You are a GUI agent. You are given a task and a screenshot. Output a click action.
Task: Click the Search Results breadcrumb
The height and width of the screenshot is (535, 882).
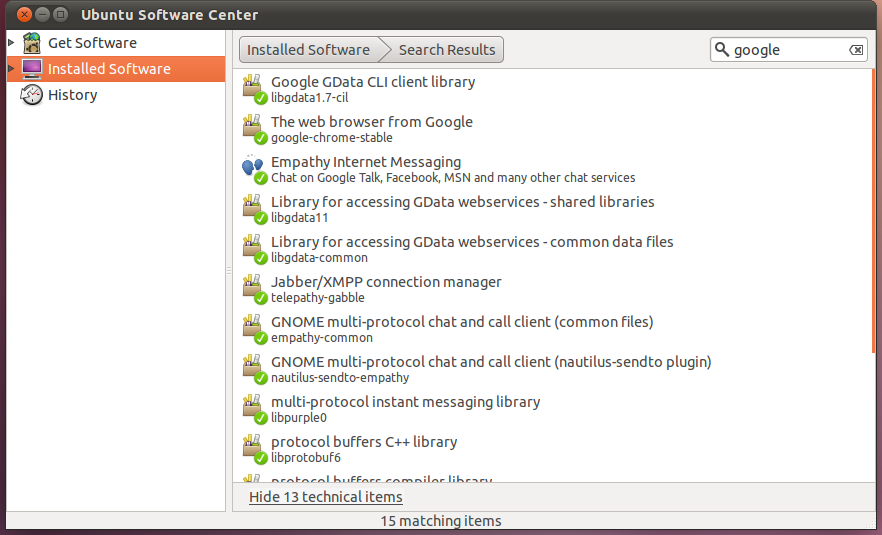[447, 50]
